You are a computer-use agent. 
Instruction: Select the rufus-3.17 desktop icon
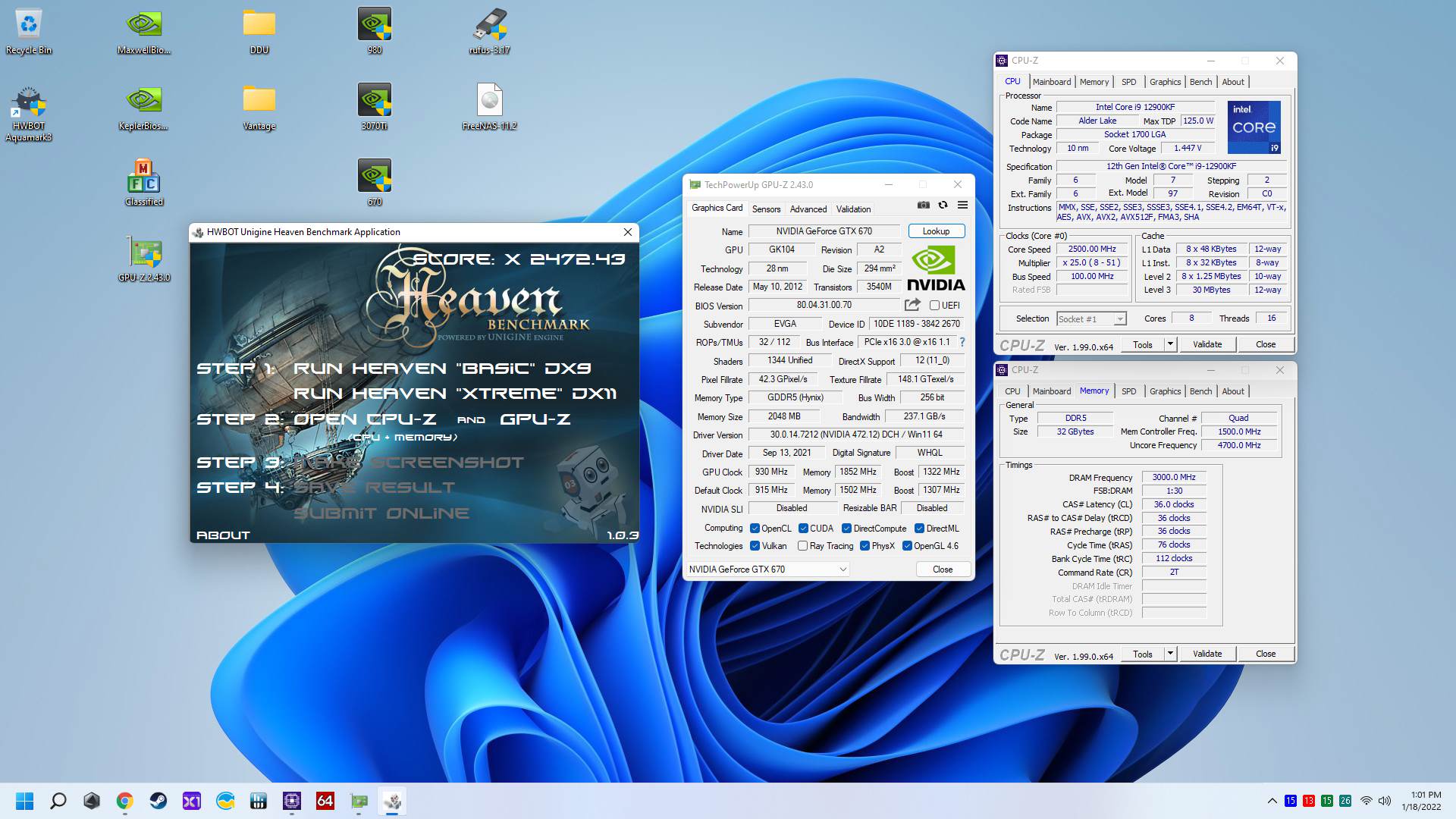pos(490,32)
